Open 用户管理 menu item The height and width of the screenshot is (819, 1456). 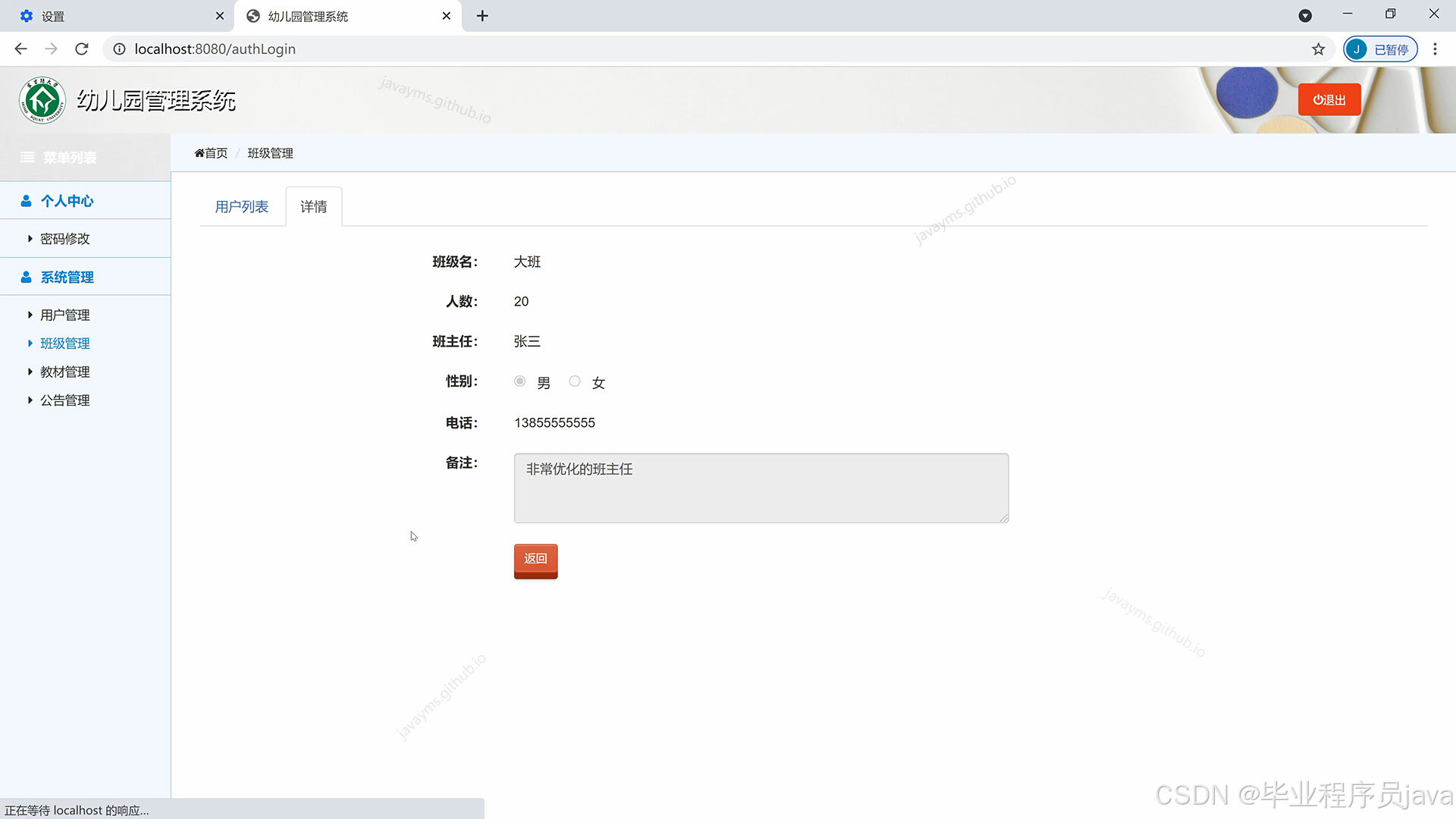pyautogui.click(x=65, y=315)
